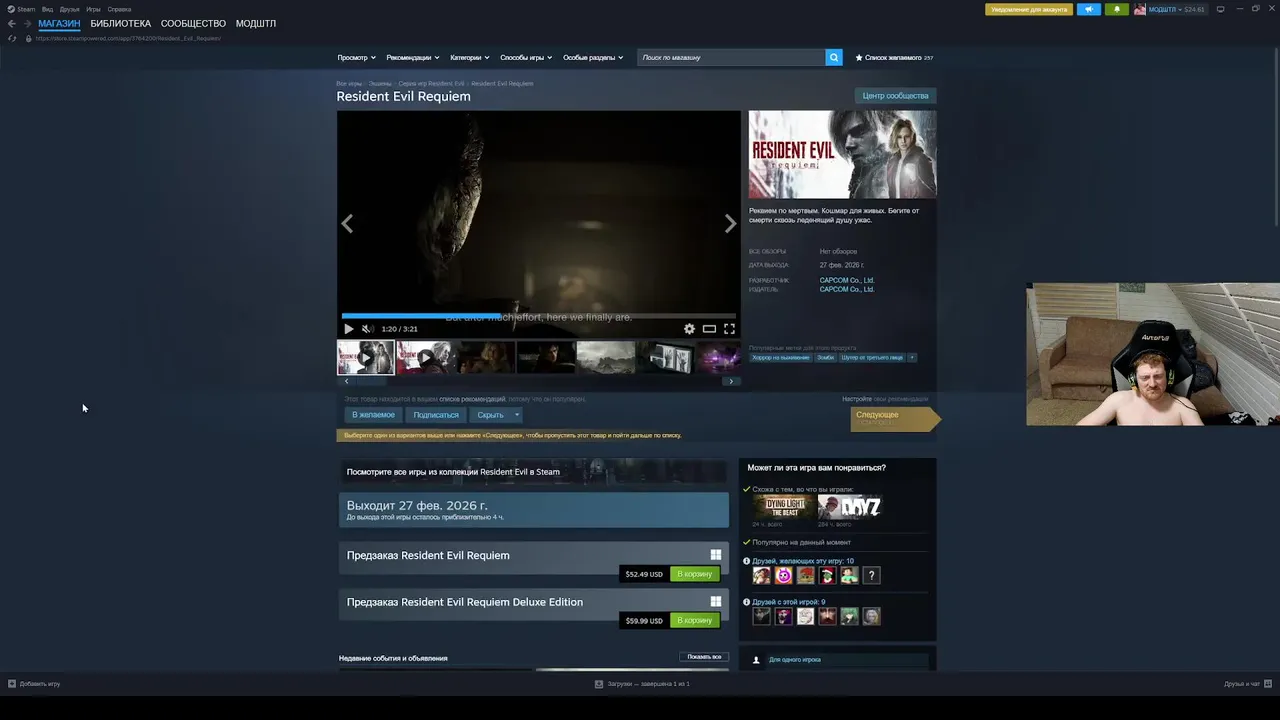Open notifications bell icon
This screenshot has width=1280, height=720.
click(1117, 9)
